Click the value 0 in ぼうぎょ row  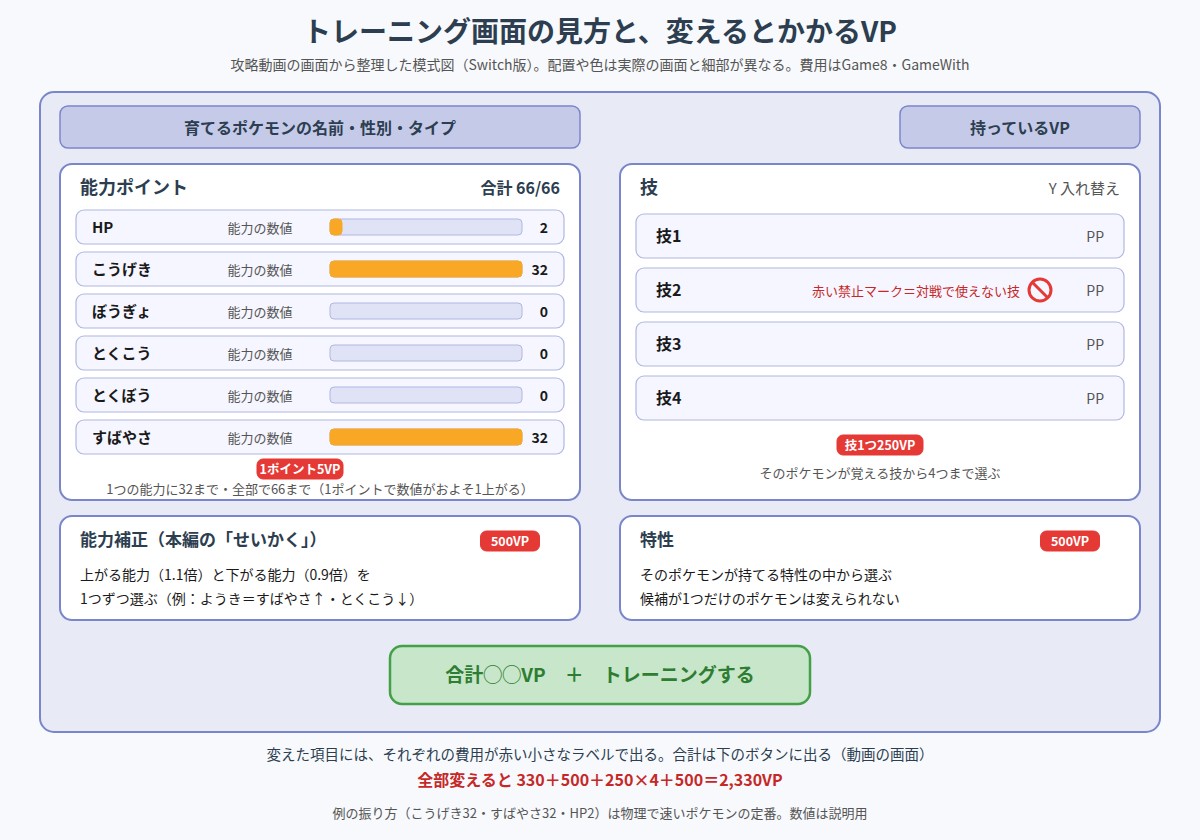point(544,312)
